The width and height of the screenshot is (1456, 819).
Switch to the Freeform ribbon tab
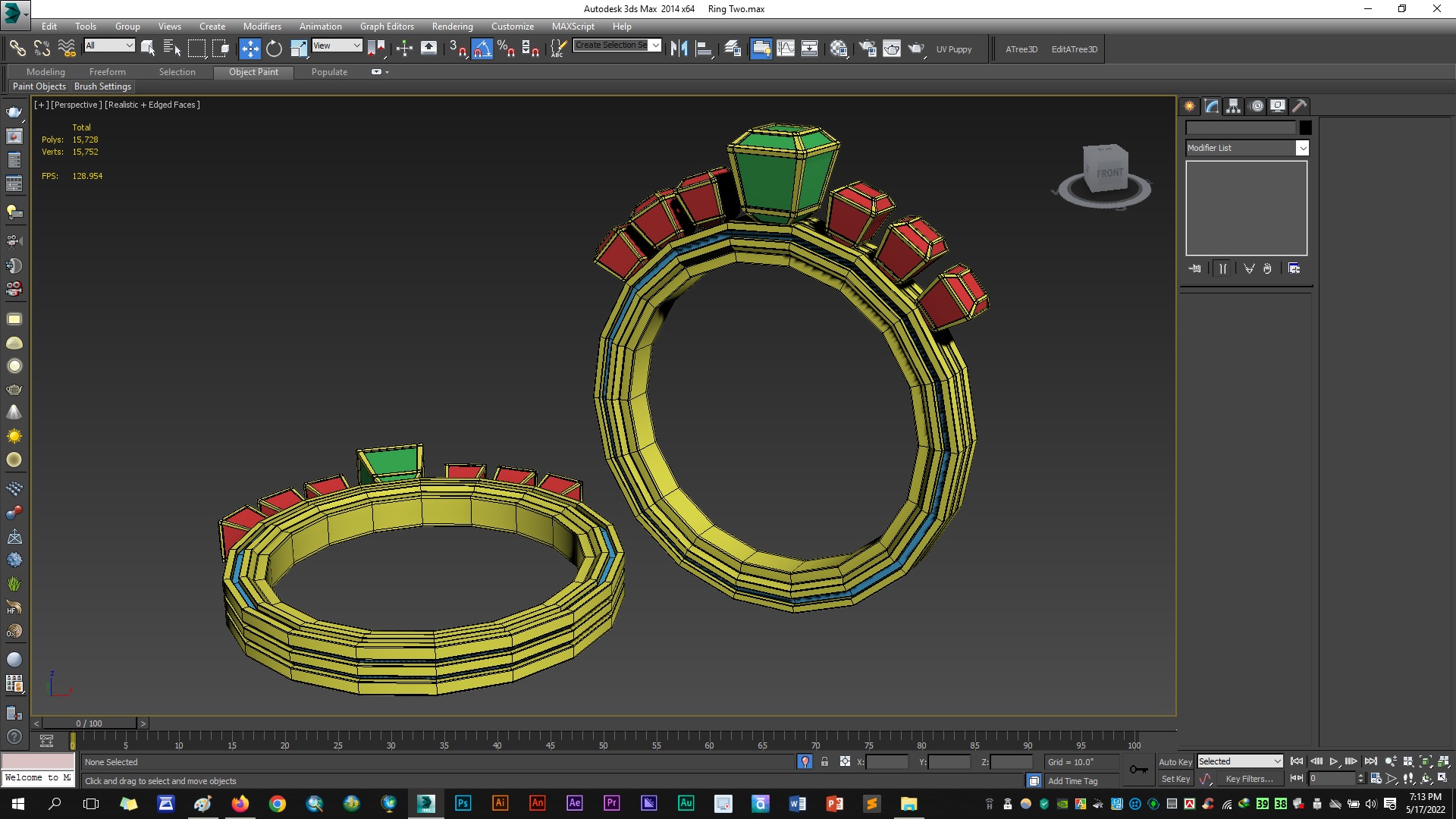pos(107,72)
